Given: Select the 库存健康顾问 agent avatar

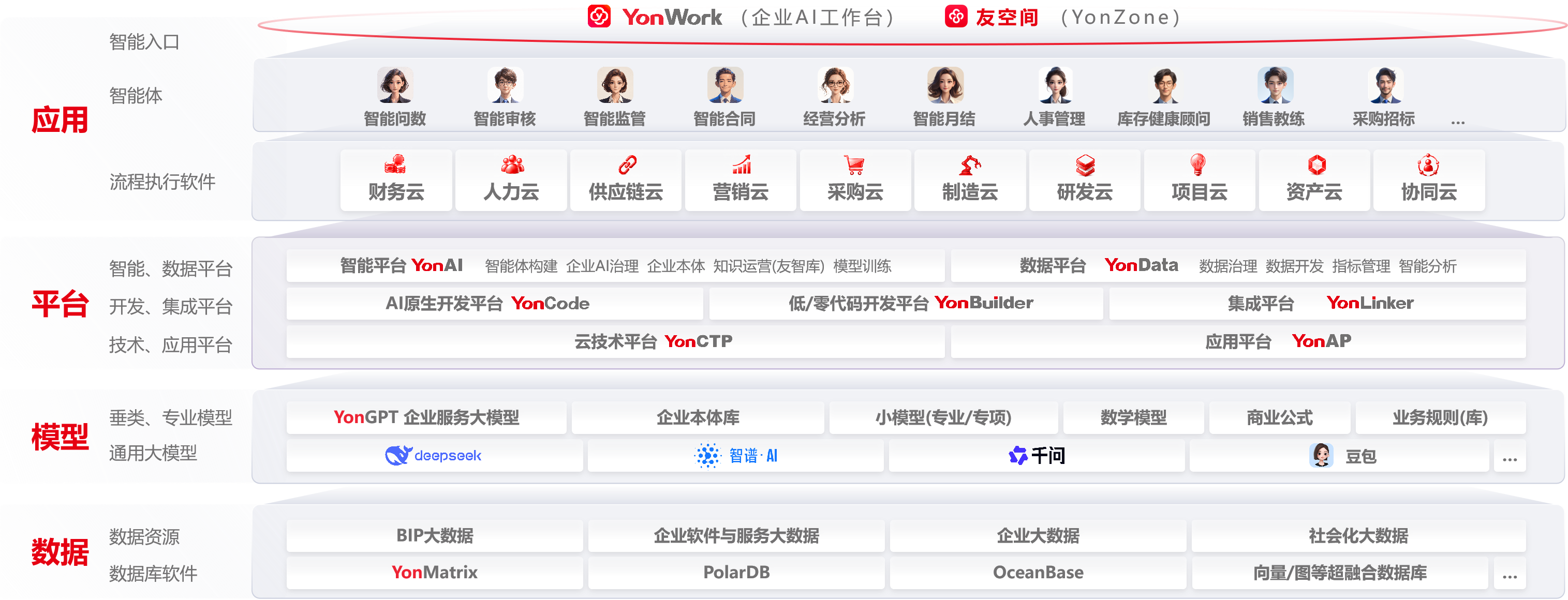Looking at the screenshot, I should coord(1165,85).
